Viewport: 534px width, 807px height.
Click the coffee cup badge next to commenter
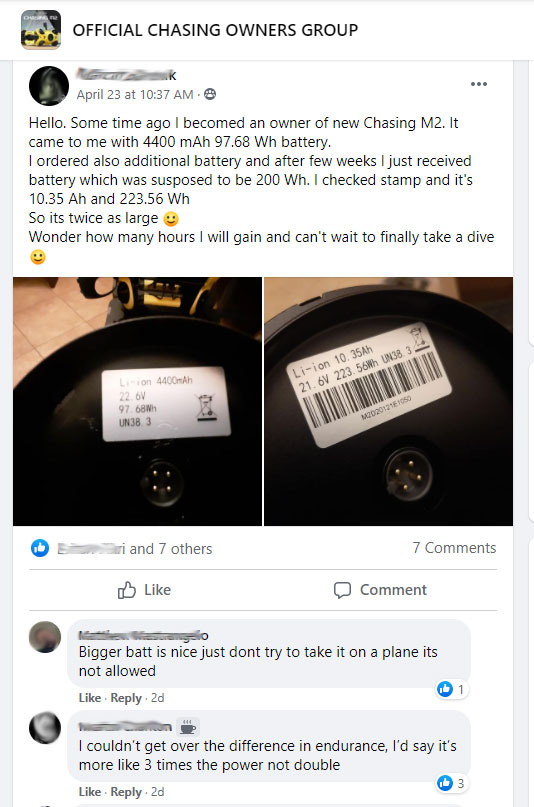188,727
